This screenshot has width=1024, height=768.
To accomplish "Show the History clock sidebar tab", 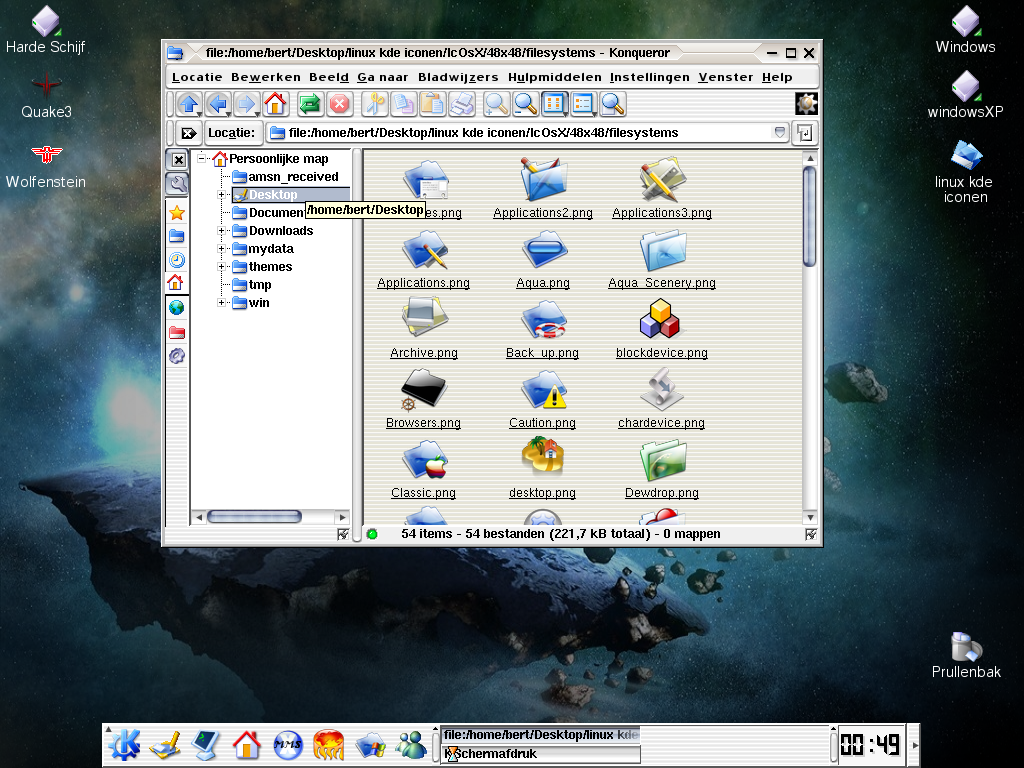I will 177,260.
